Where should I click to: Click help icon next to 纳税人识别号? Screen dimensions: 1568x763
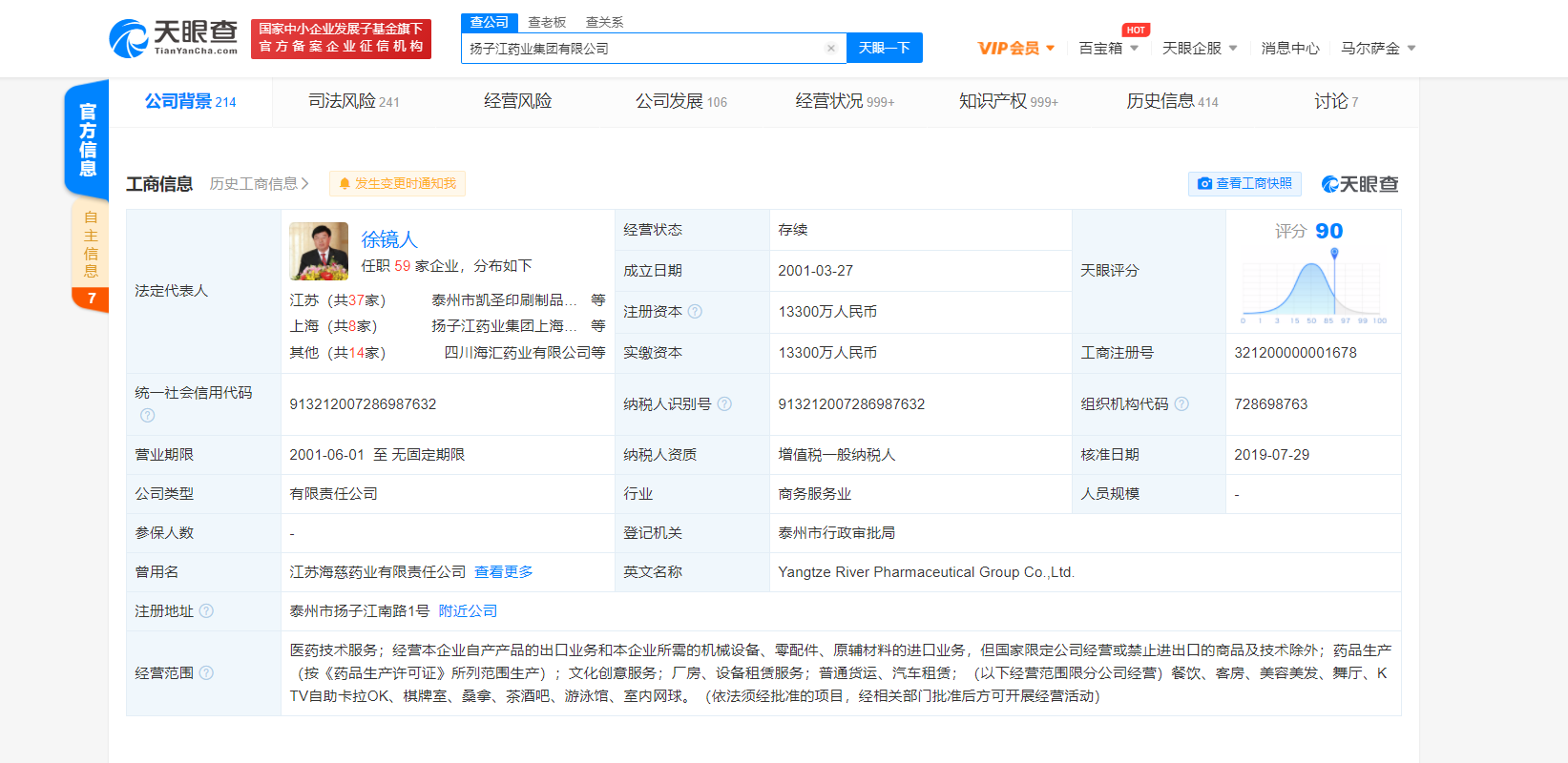pos(724,403)
